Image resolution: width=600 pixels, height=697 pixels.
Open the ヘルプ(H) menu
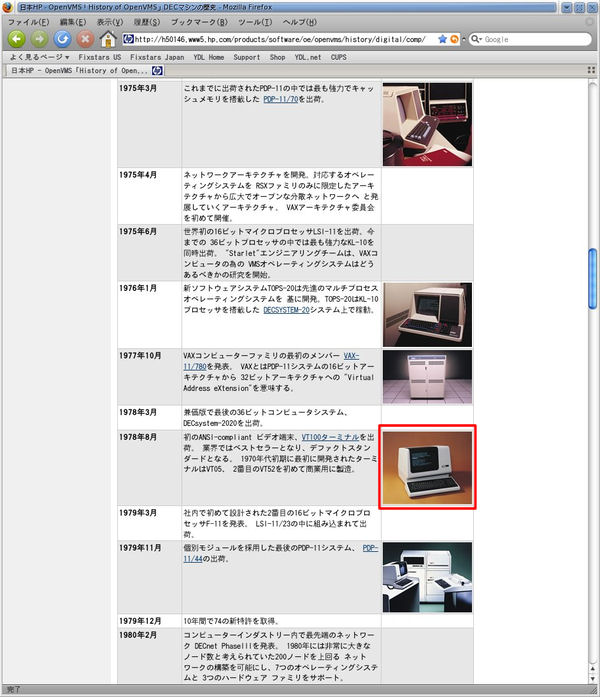point(300,22)
